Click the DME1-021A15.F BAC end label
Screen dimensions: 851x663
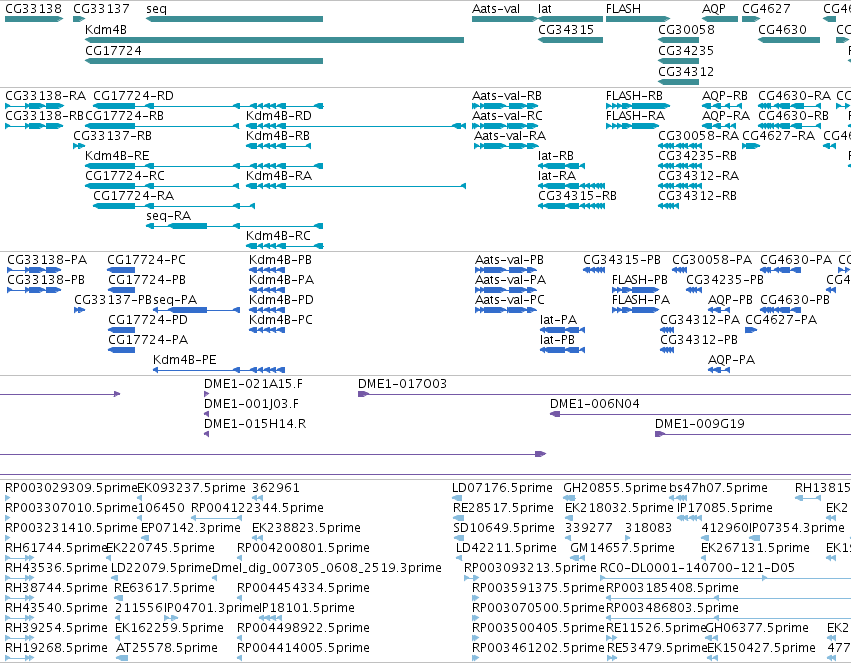pyautogui.click(x=253, y=384)
